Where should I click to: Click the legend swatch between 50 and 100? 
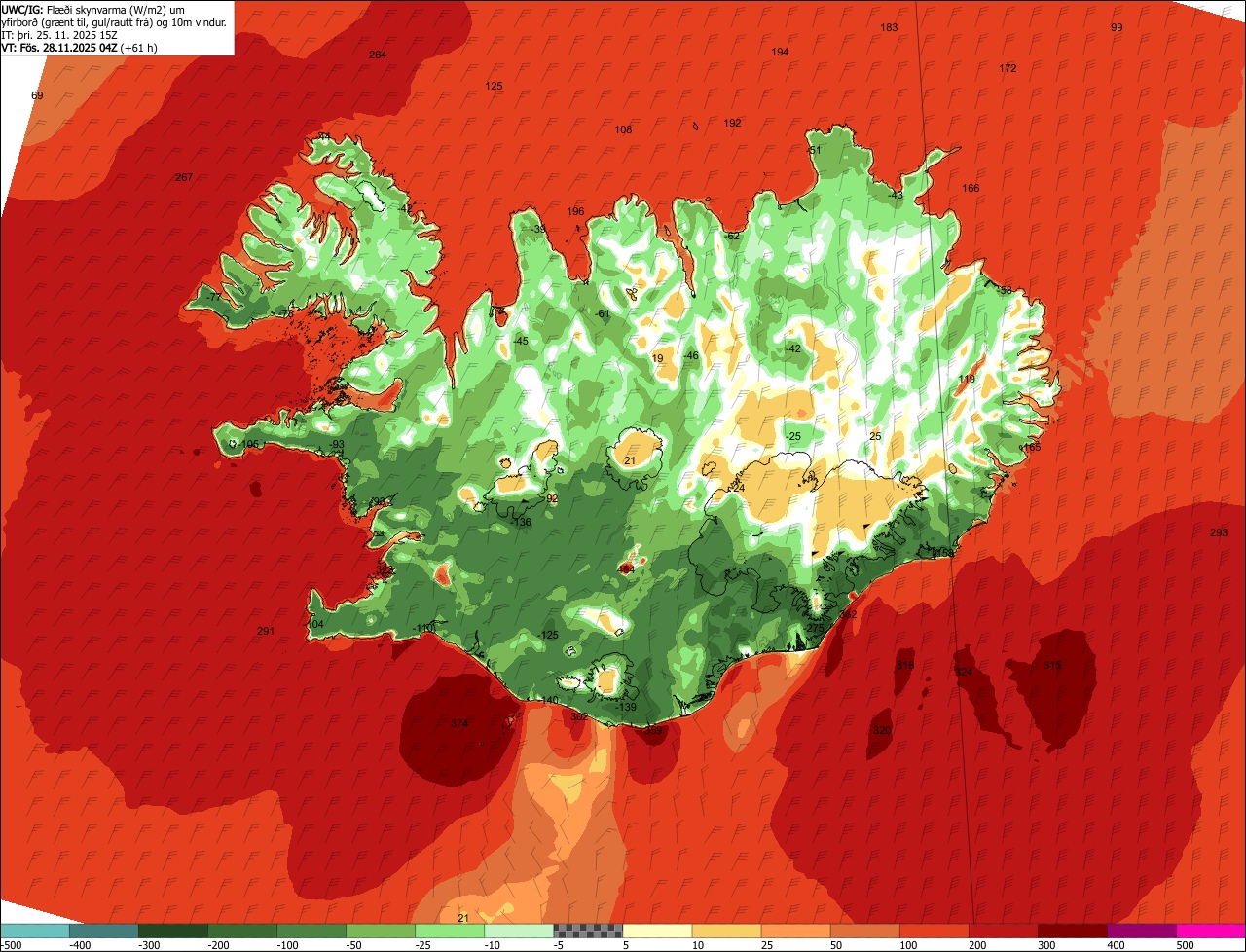coord(864,931)
